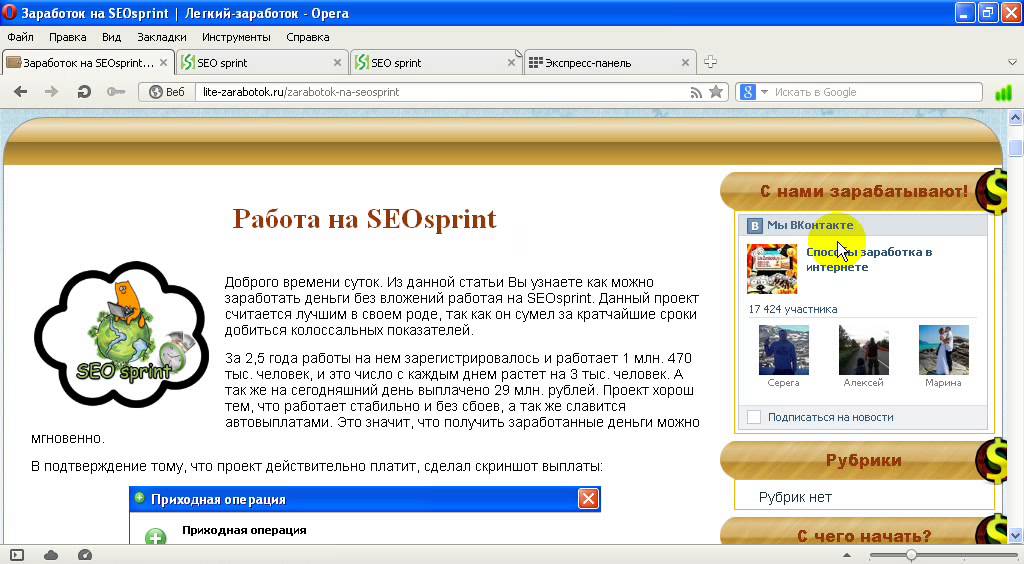Open the Мы ВКонтакте link
Screen dimensions: 1024x564
coord(810,225)
